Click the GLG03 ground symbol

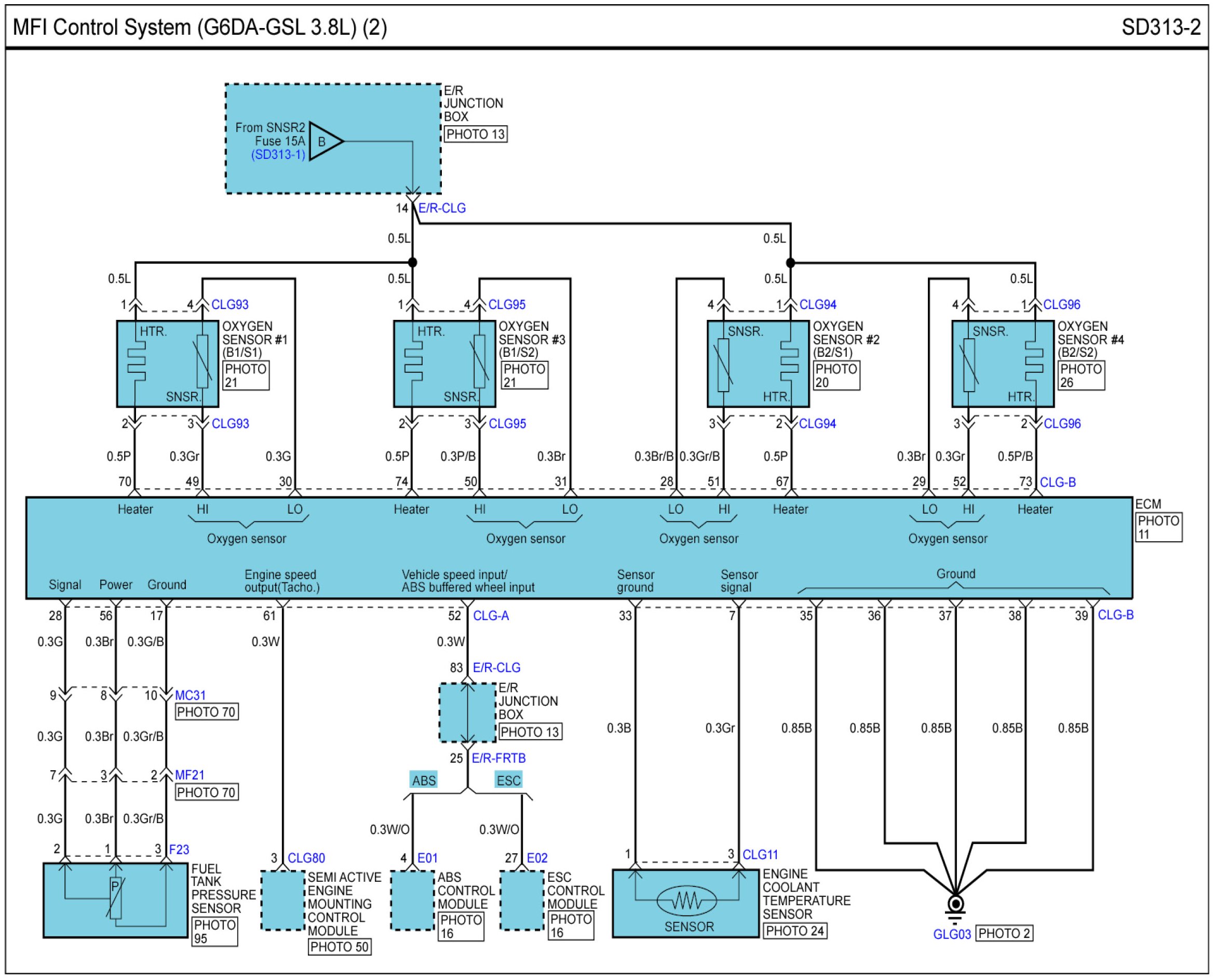point(955,909)
